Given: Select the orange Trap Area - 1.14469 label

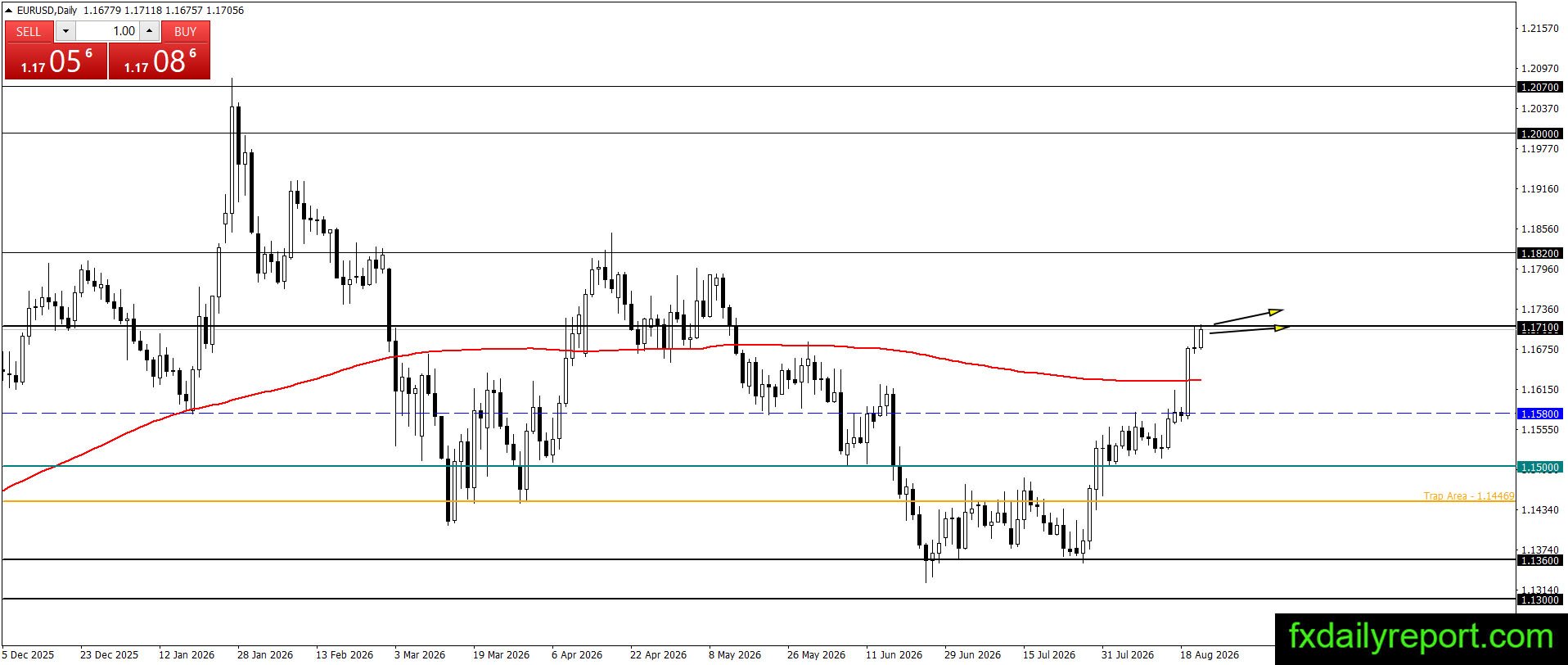Looking at the screenshot, I should coord(1469,495).
